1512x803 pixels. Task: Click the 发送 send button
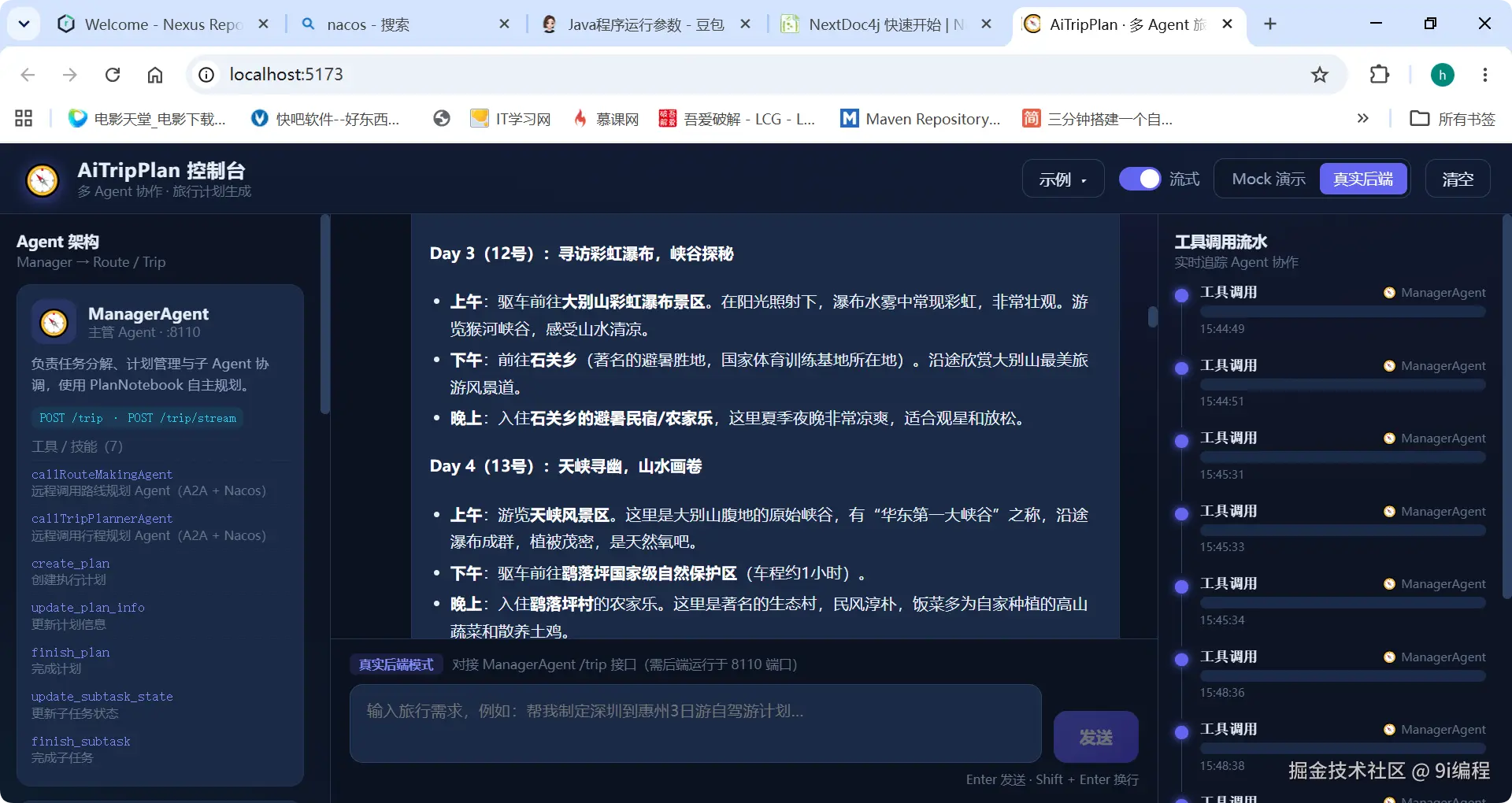click(1095, 737)
